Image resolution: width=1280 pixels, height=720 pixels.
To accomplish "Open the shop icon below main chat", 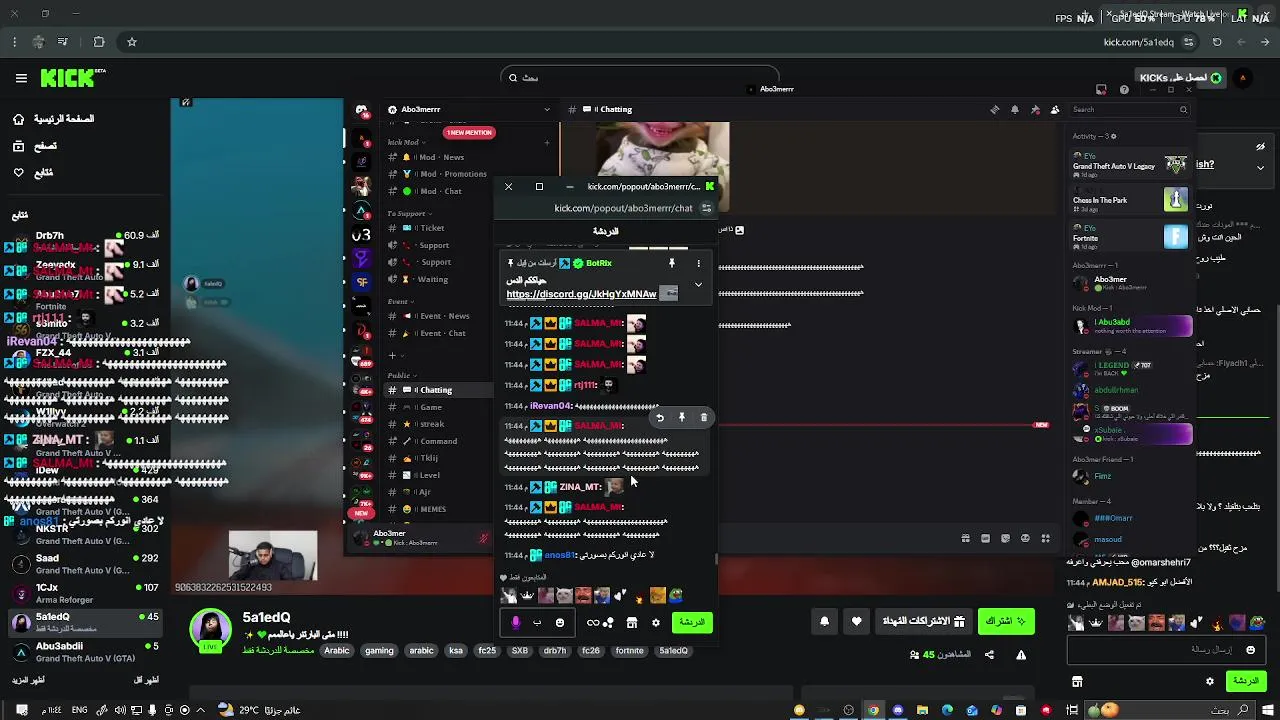I will pyautogui.click(x=1077, y=681).
